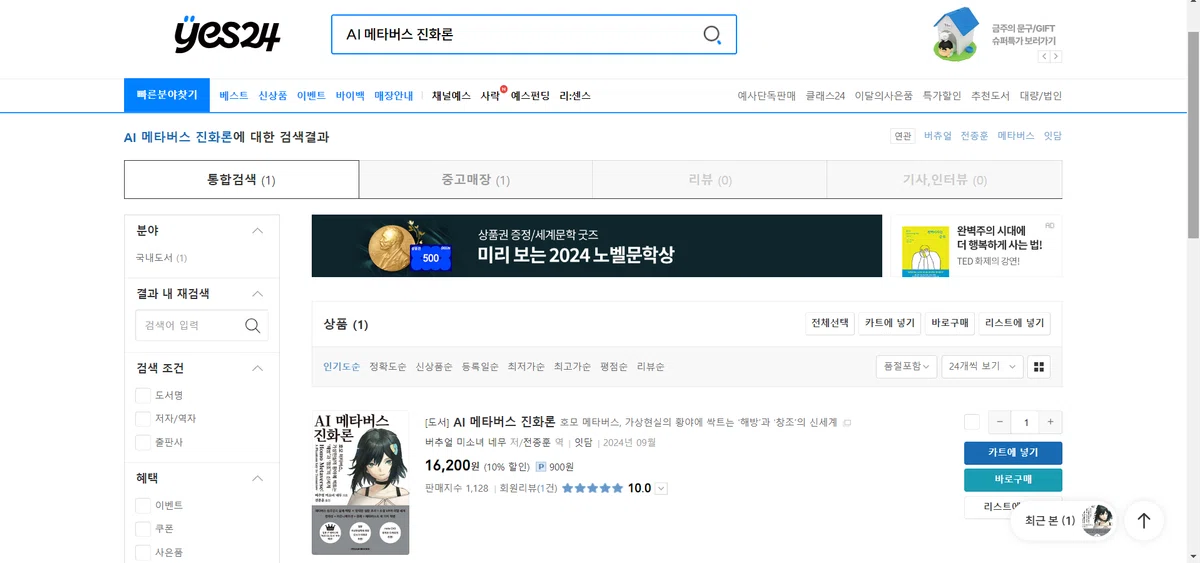Open the 채널예스 link
This screenshot has height=563, width=1200.
(451, 96)
